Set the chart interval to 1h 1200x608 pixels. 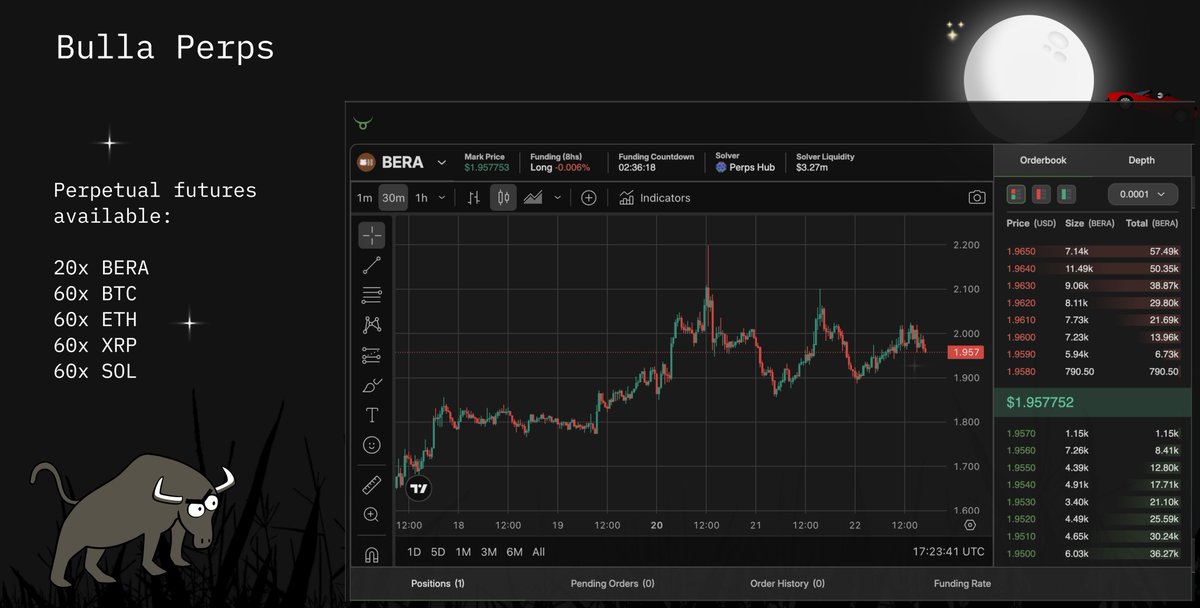(x=421, y=198)
